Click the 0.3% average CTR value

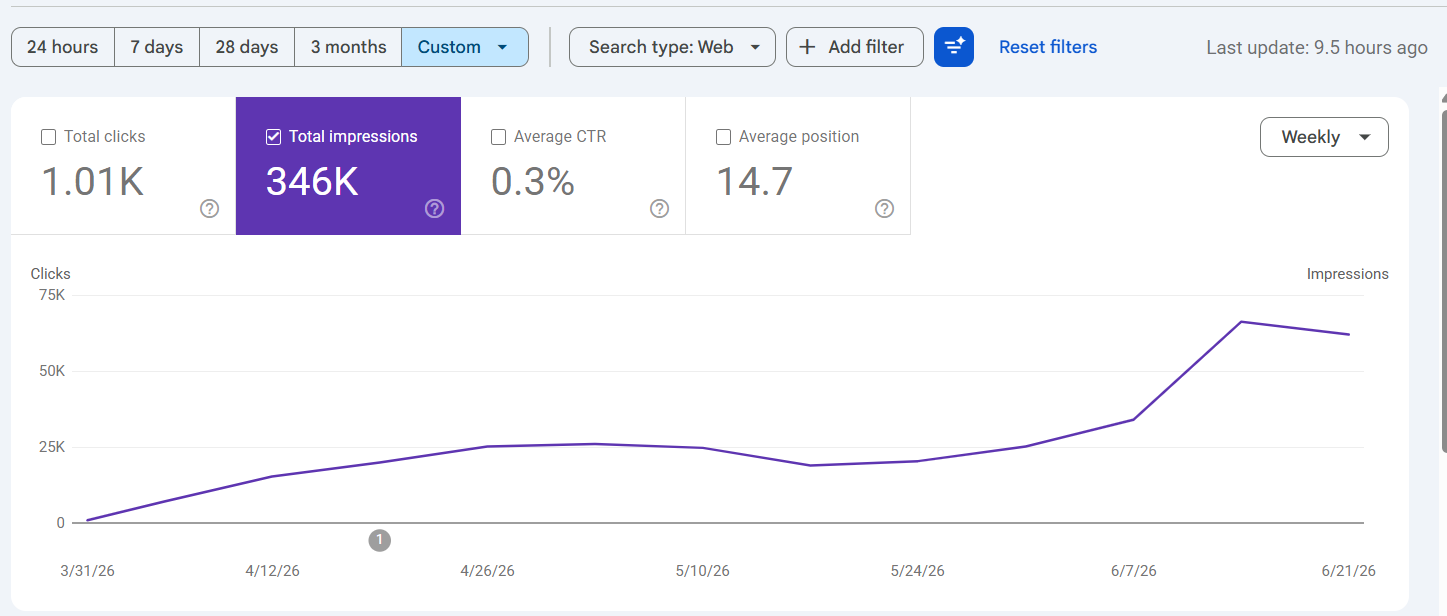point(533,182)
